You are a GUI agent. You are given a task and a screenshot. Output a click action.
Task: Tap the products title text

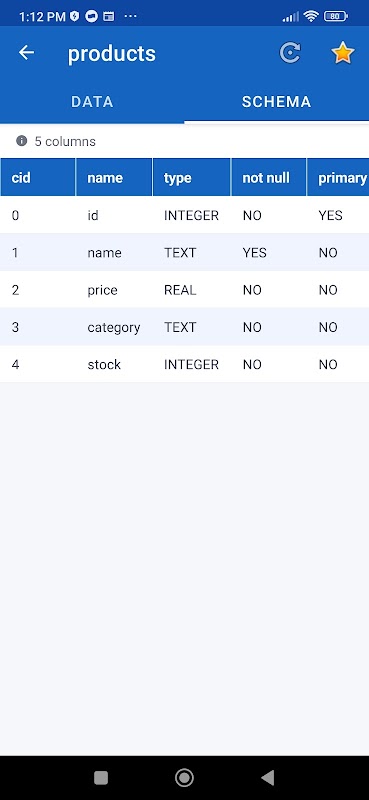click(x=112, y=54)
